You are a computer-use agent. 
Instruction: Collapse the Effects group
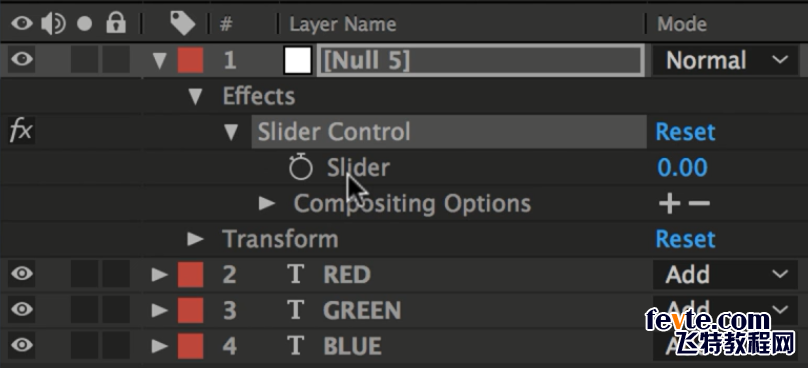[x=195, y=96]
